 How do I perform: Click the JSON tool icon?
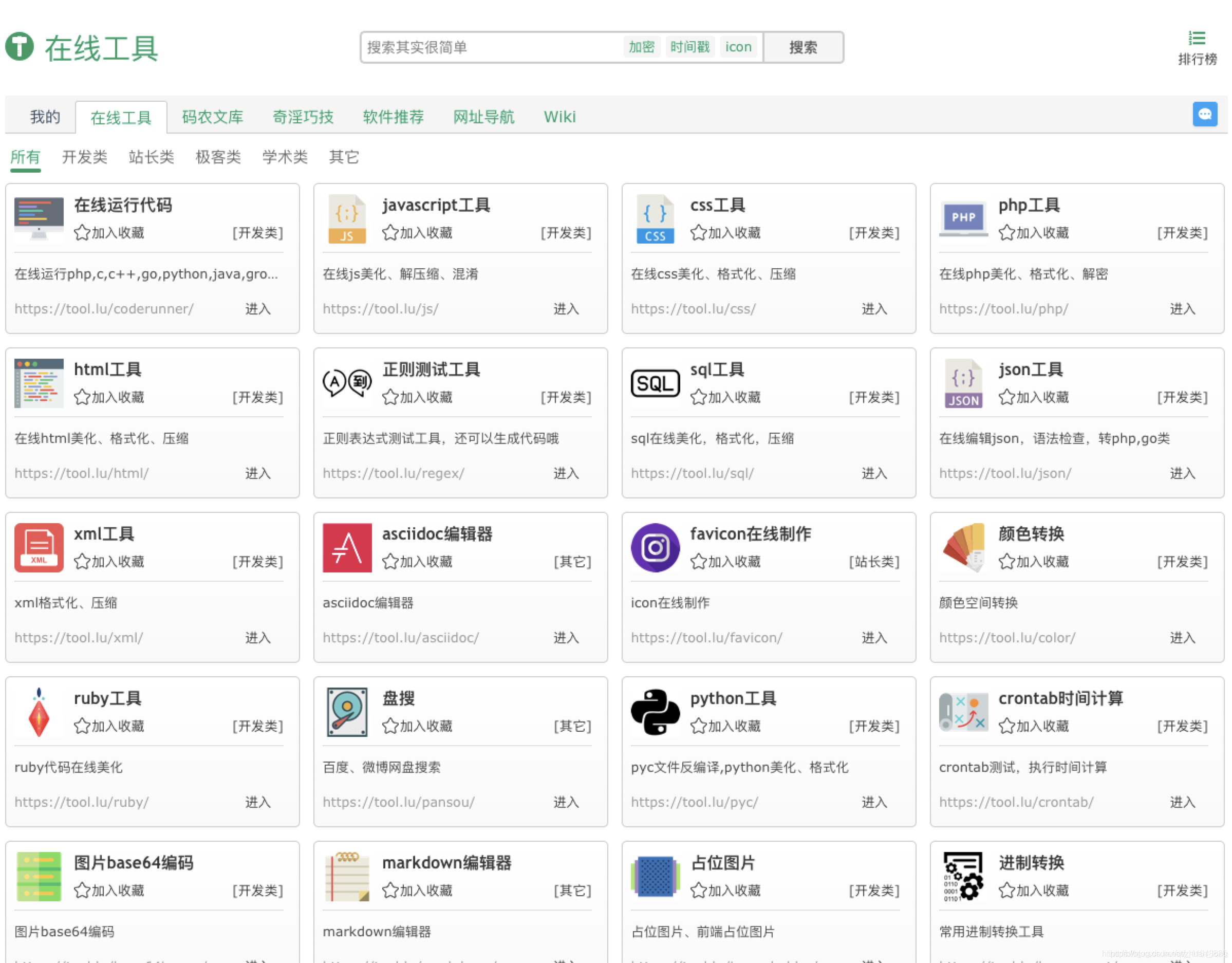(x=963, y=384)
